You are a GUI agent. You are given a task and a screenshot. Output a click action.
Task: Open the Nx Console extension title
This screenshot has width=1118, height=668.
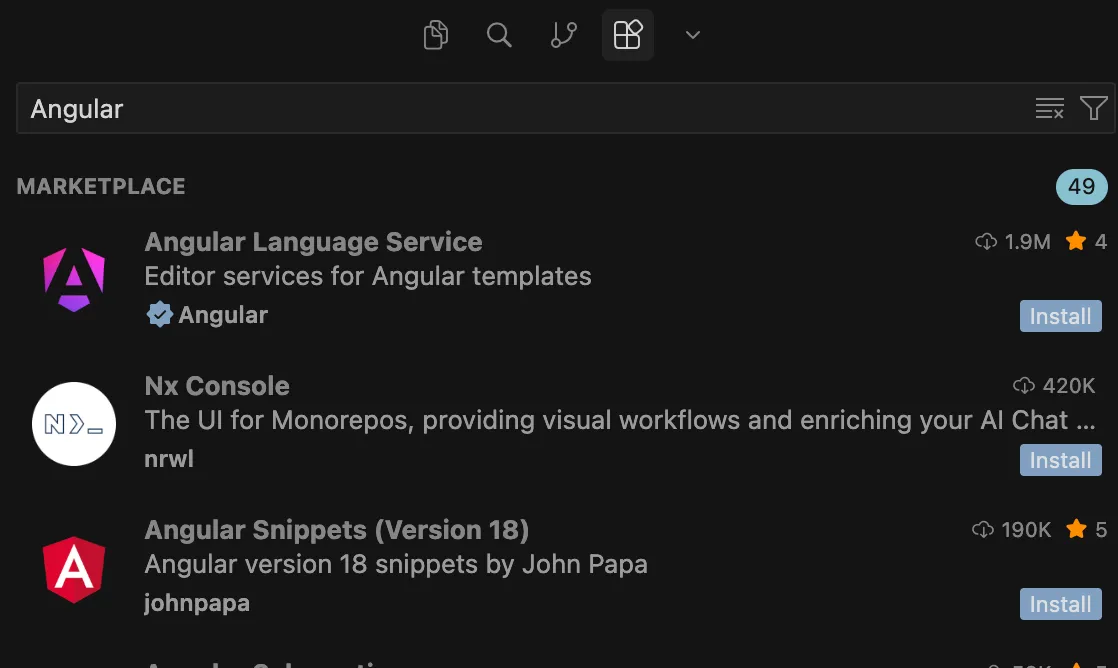point(217,386)
